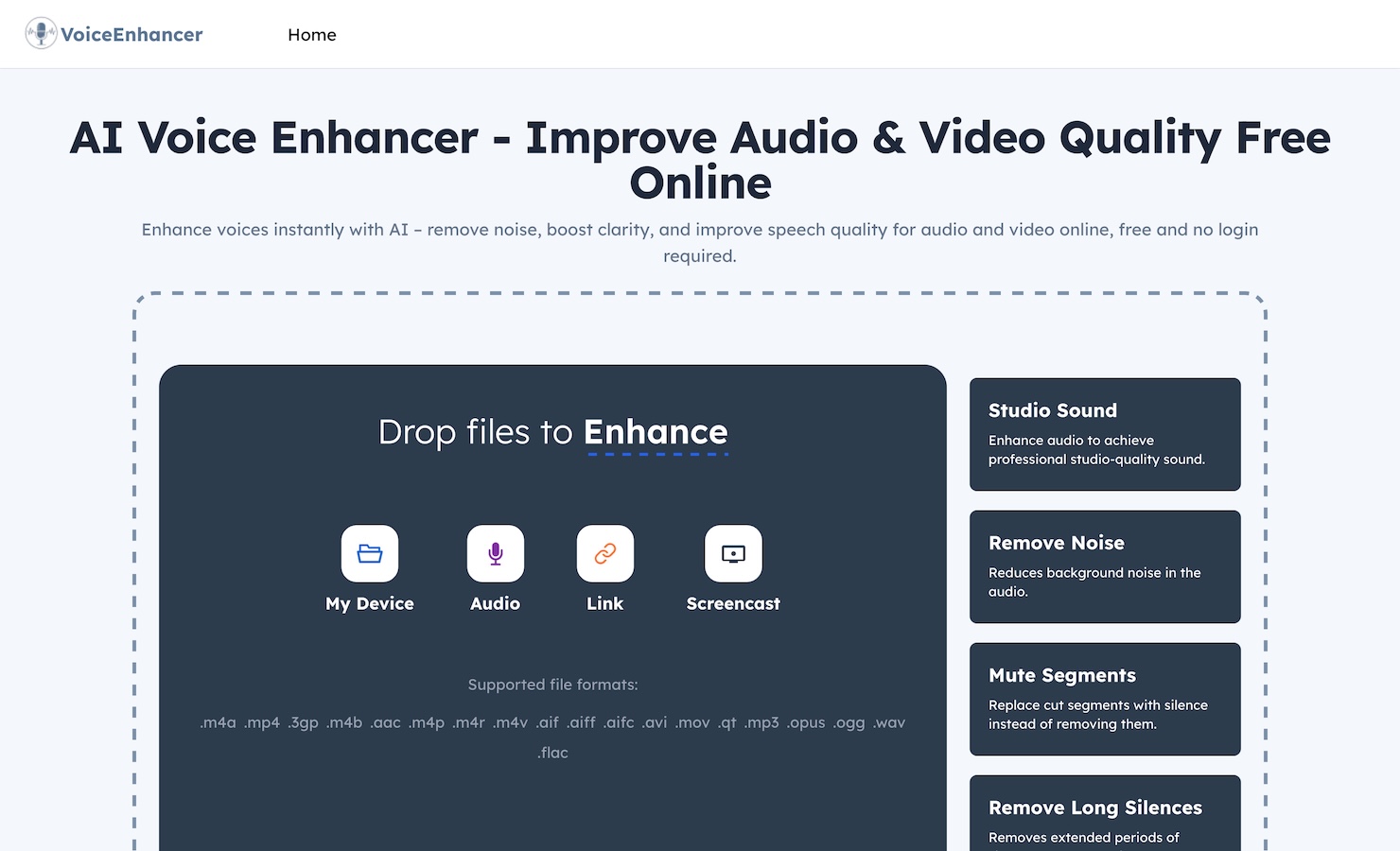Click the VoiceEnhancer brand name in header

tap(131, 33)
